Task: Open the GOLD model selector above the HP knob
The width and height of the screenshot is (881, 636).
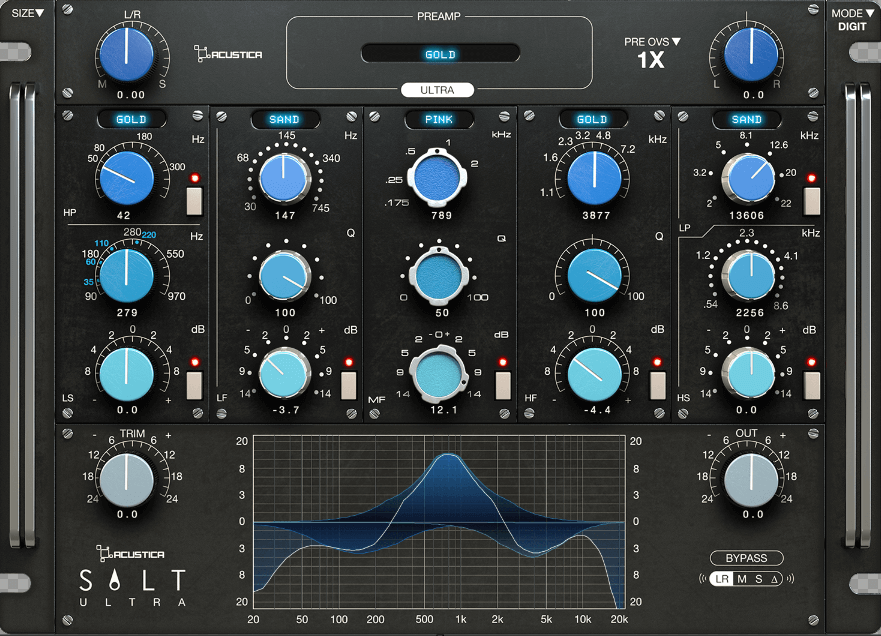Action: tap(131, 119)
